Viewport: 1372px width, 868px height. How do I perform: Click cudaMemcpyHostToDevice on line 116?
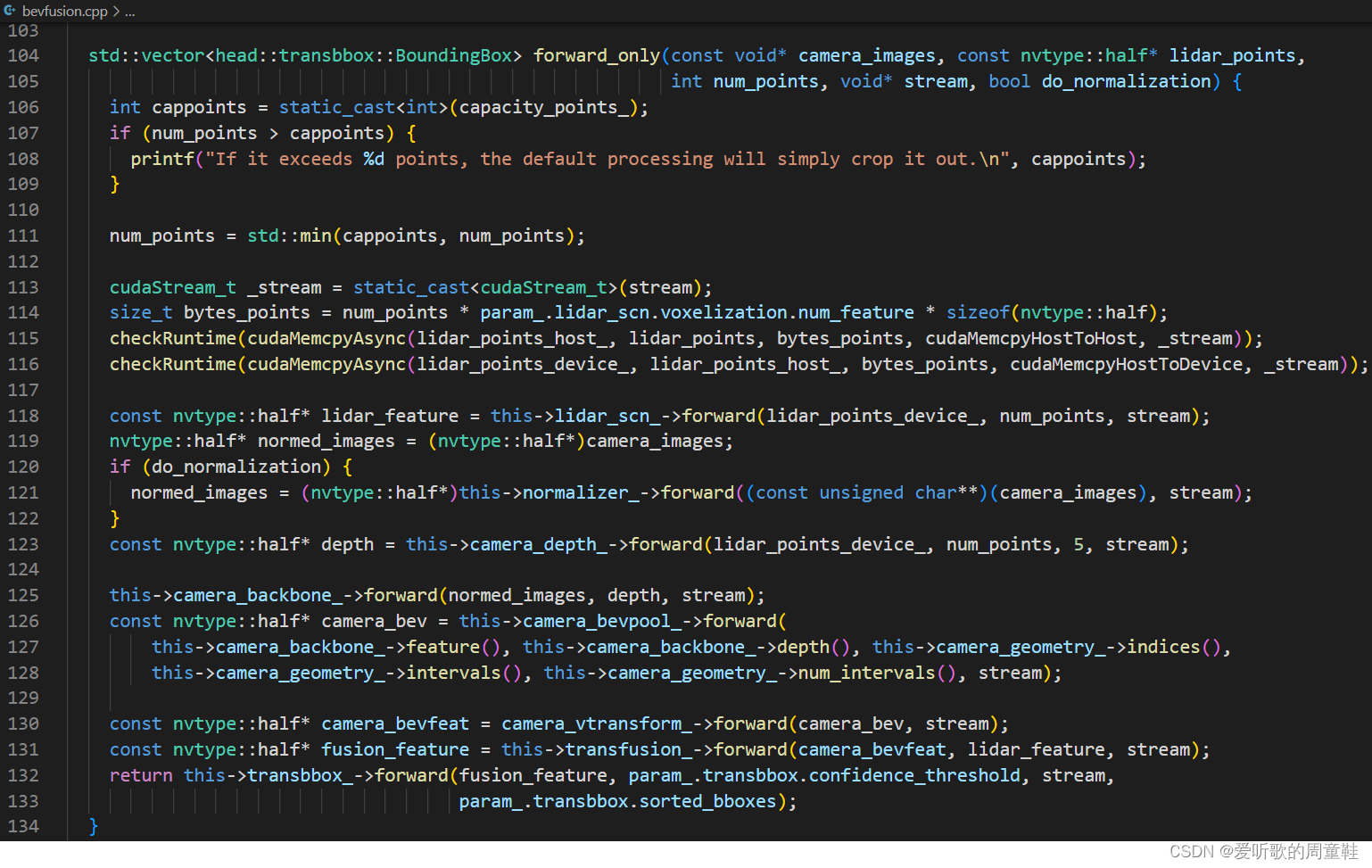(1126, 364)
